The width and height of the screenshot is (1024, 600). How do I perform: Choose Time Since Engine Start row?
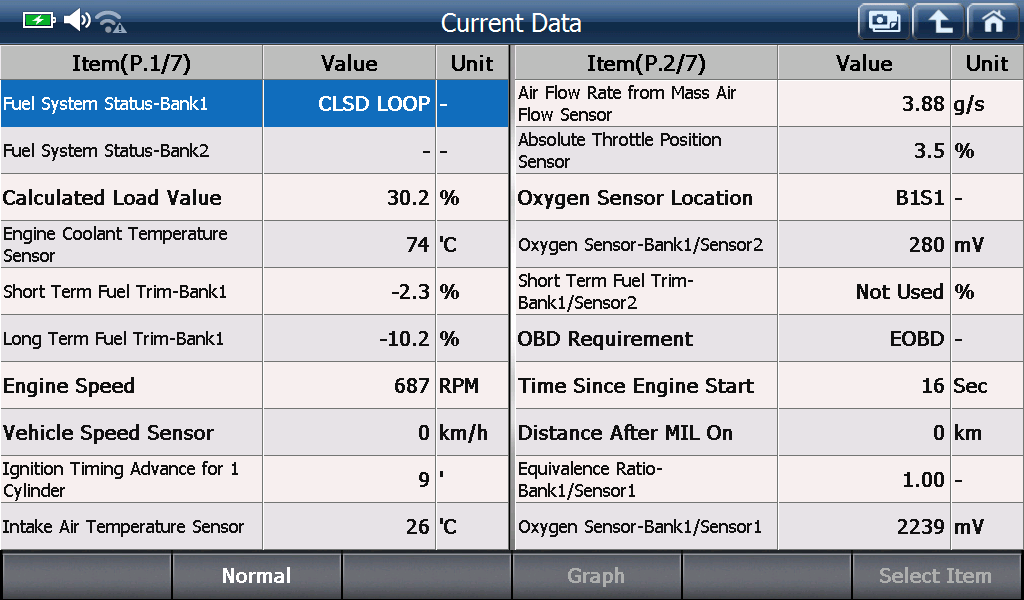point(769,386)
